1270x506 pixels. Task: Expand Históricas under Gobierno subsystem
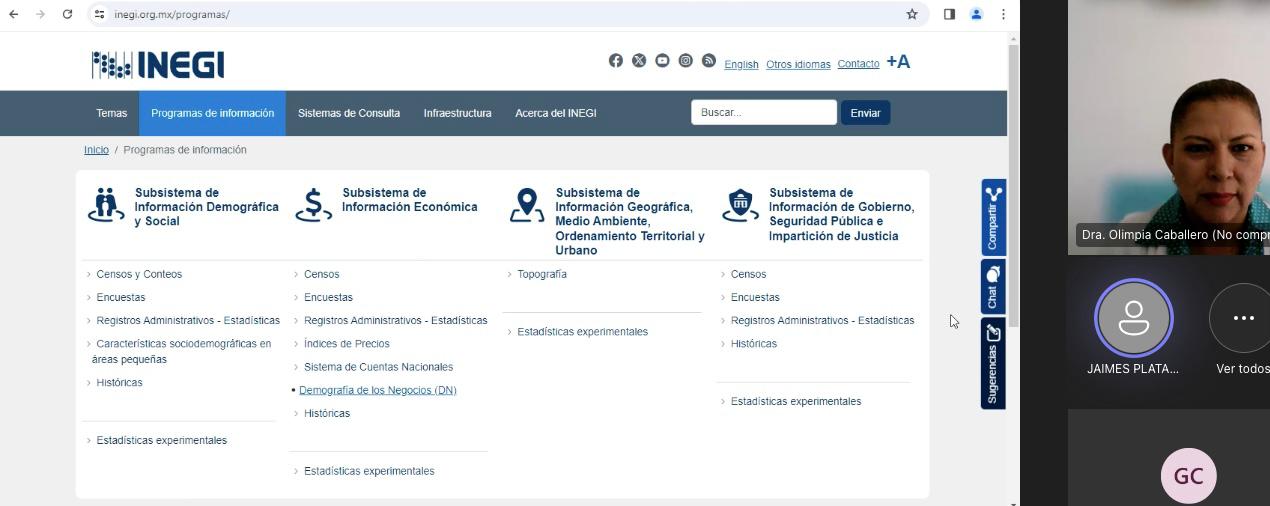[x=753, y=344]
